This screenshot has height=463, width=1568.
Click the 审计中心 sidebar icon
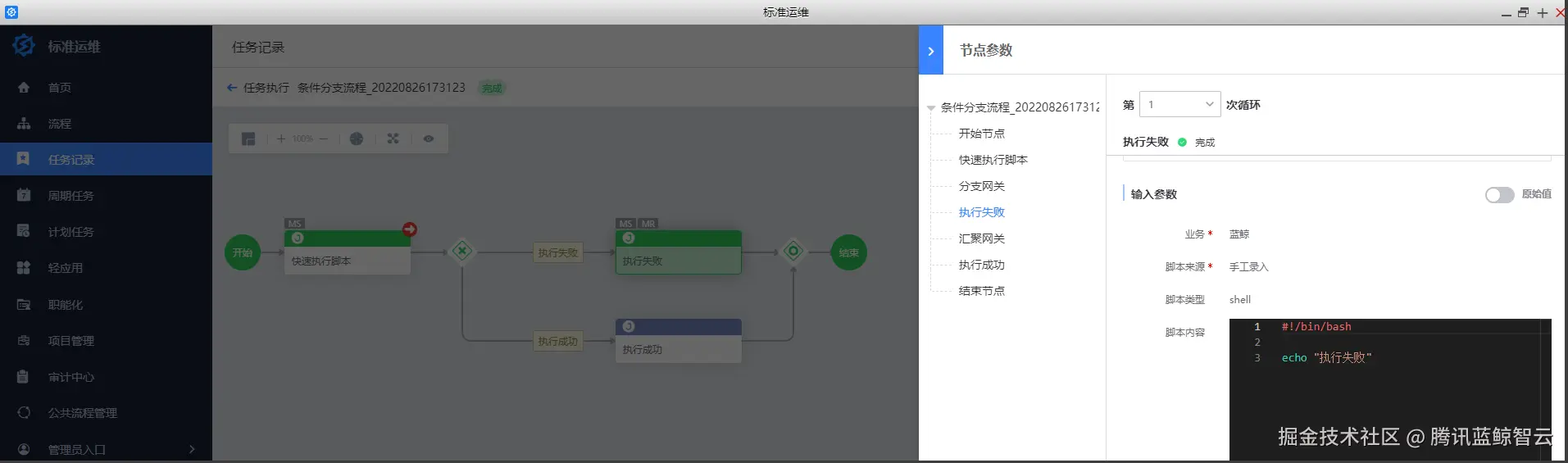[24, 377]
